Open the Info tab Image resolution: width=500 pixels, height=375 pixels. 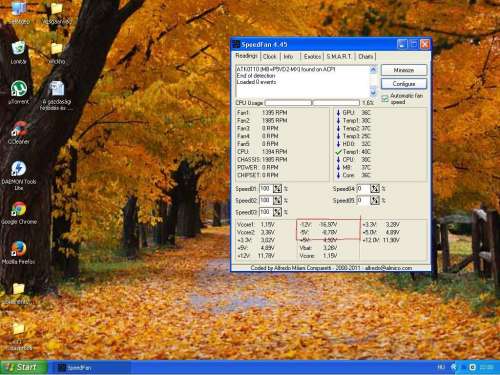point(289,57)
